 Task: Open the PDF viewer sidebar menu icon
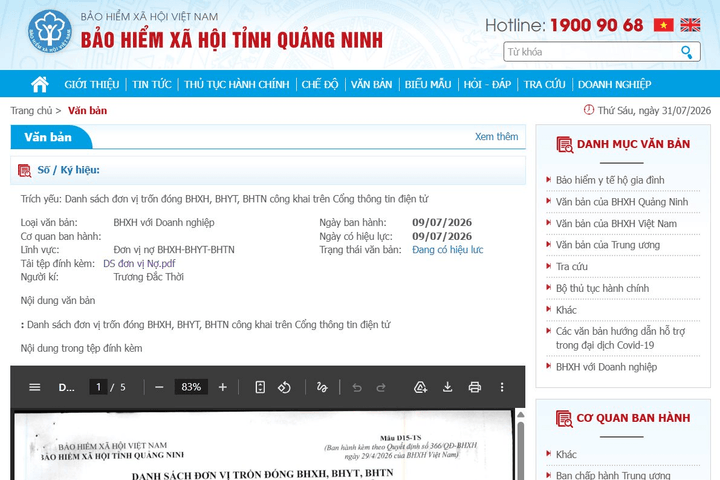click(34, 387)
